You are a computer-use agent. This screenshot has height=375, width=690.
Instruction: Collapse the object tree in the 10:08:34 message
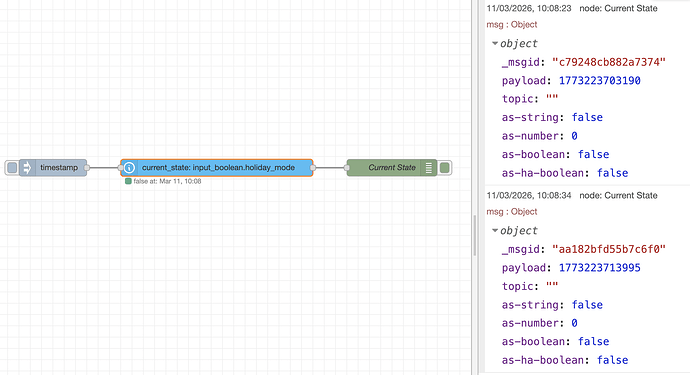(x=495, y=230)
